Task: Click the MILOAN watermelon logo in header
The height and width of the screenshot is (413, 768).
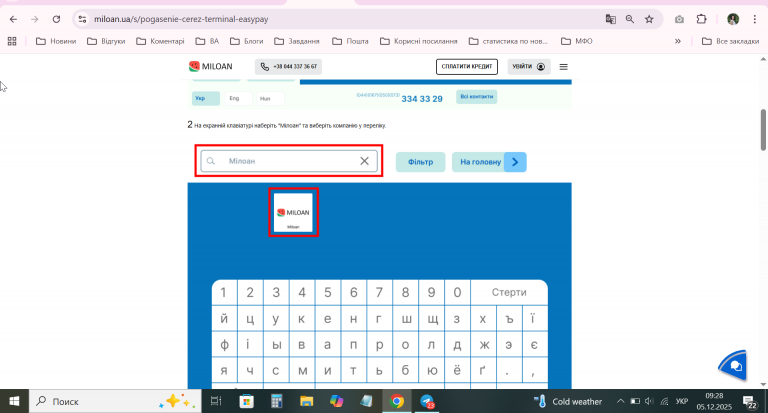Action: pyautogui.click(x=211, y=66)
